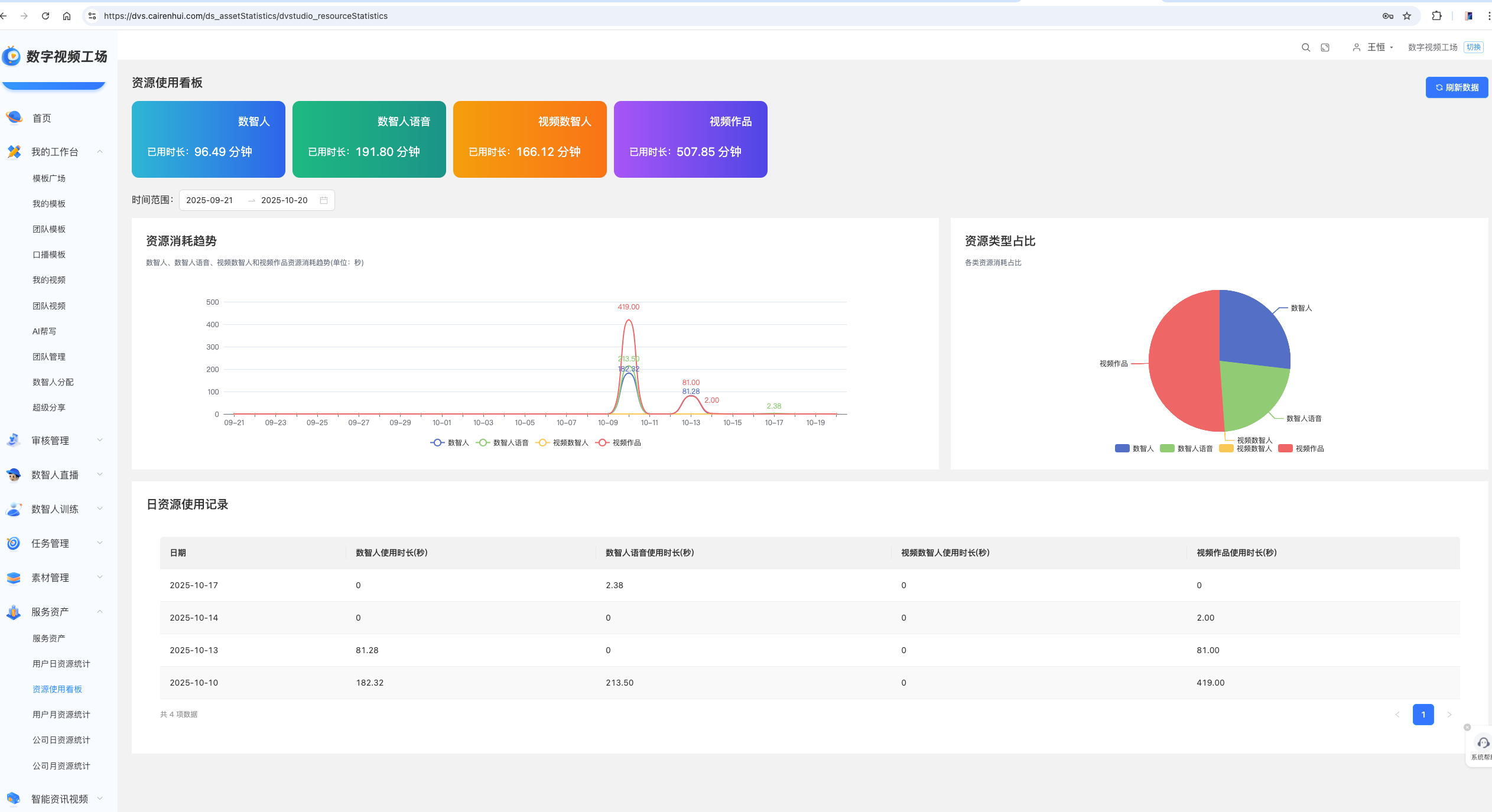Screen dimensions: 1492x812
Task: Open the 王恒 user dropdown
Action: pos(1376,47)
